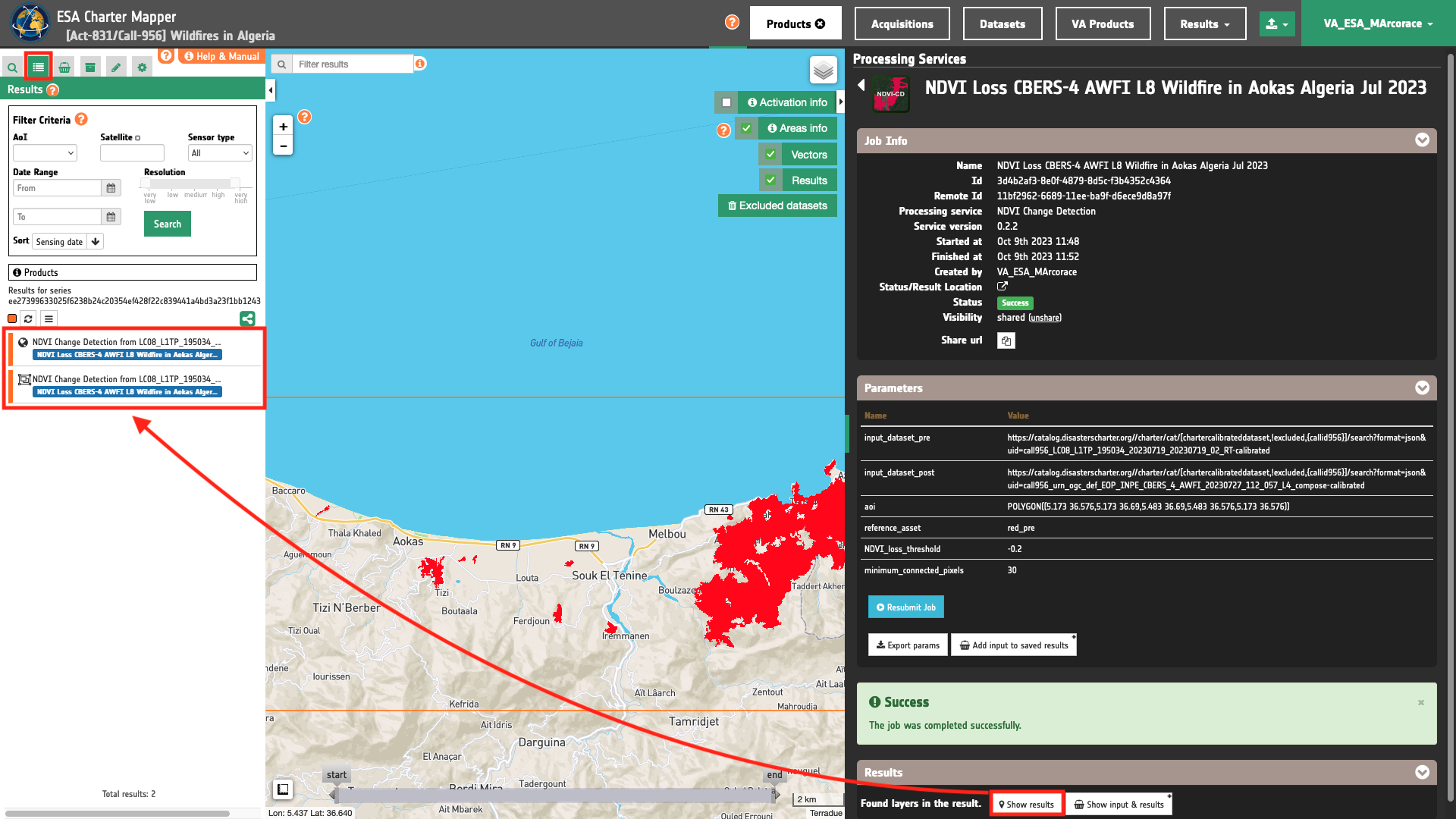Switch to the Products tab
This screenshot has width=1456, height=819.
tap(795, 24)
